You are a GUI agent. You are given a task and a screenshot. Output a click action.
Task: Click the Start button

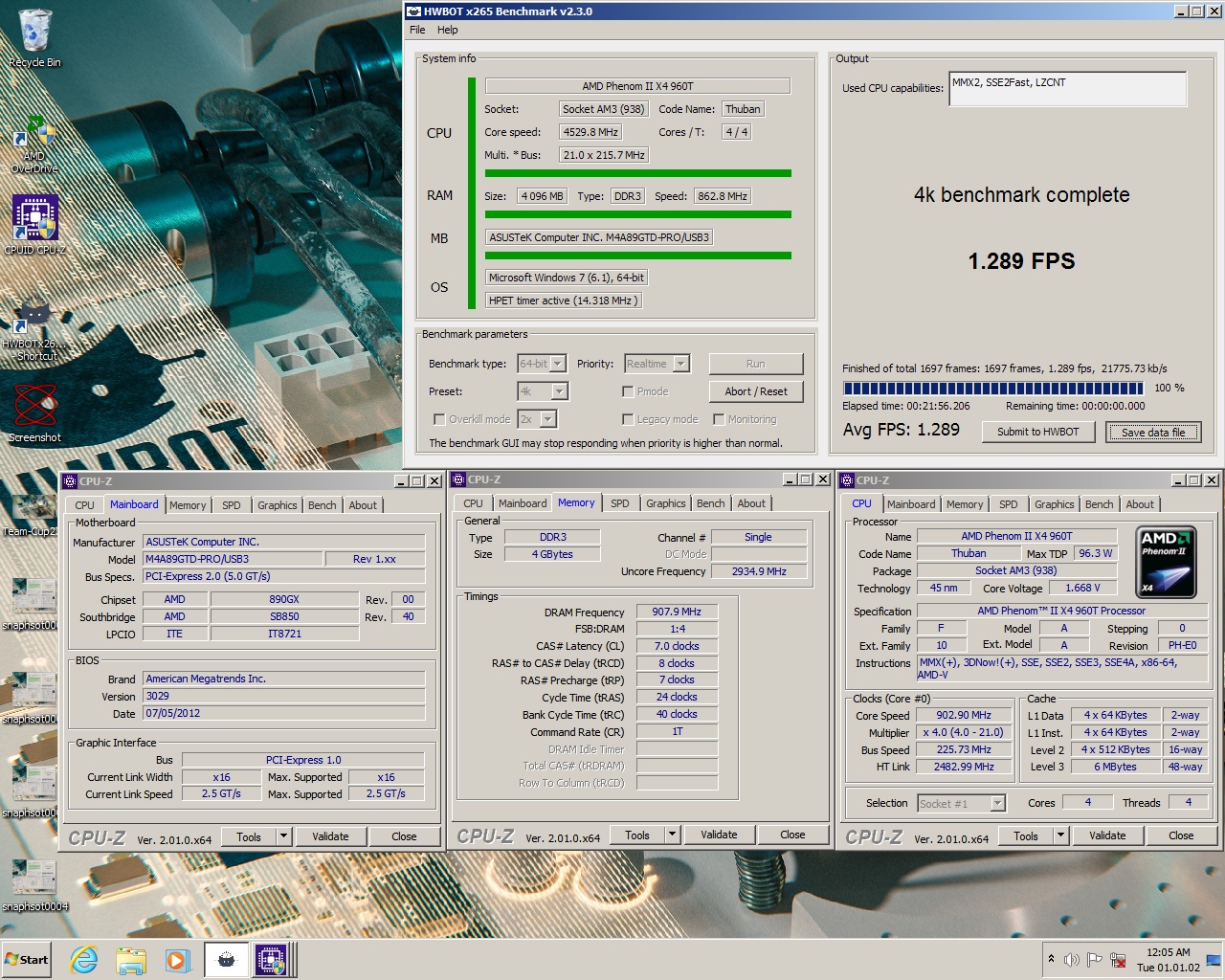click(27, 959)
